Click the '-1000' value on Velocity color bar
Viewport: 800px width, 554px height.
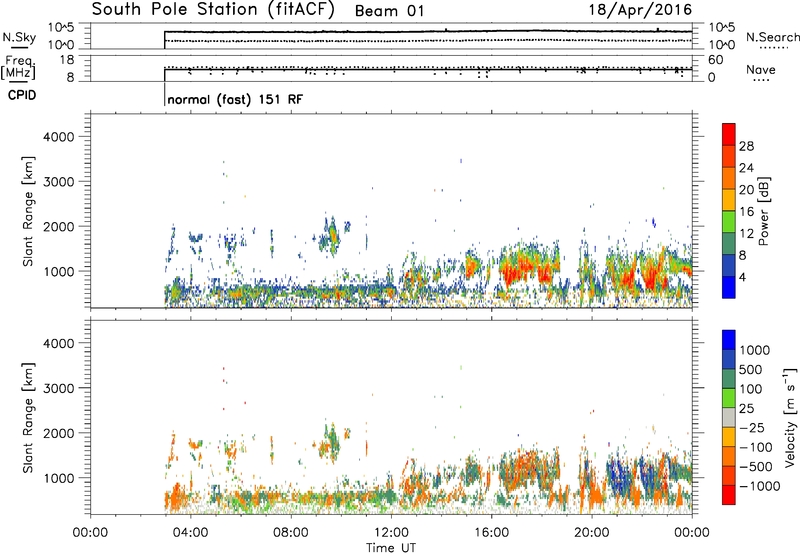pyautogui.click(x=759, y=486)
